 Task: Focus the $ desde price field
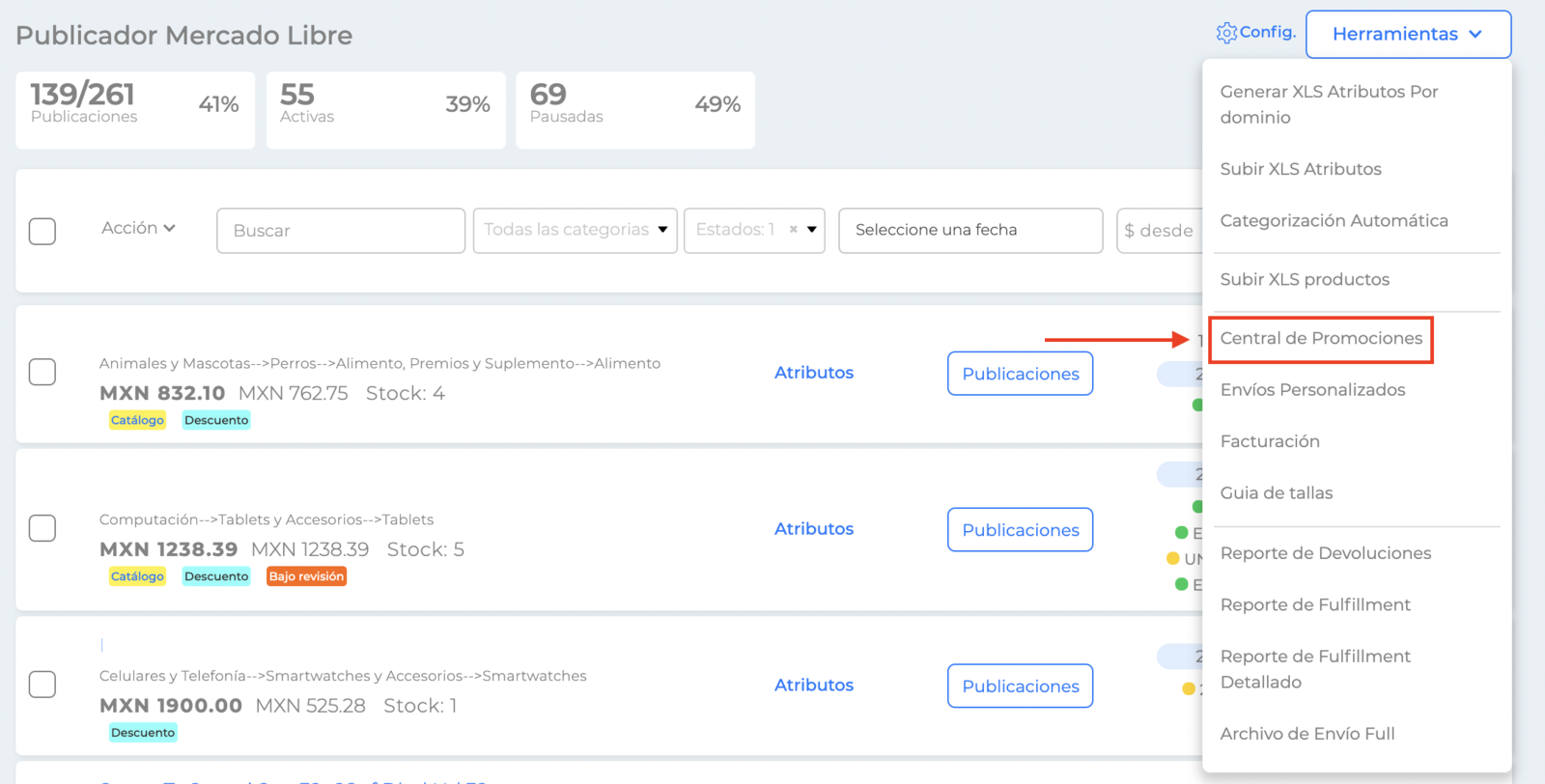pyautogui.click(x=1160, y=231)
